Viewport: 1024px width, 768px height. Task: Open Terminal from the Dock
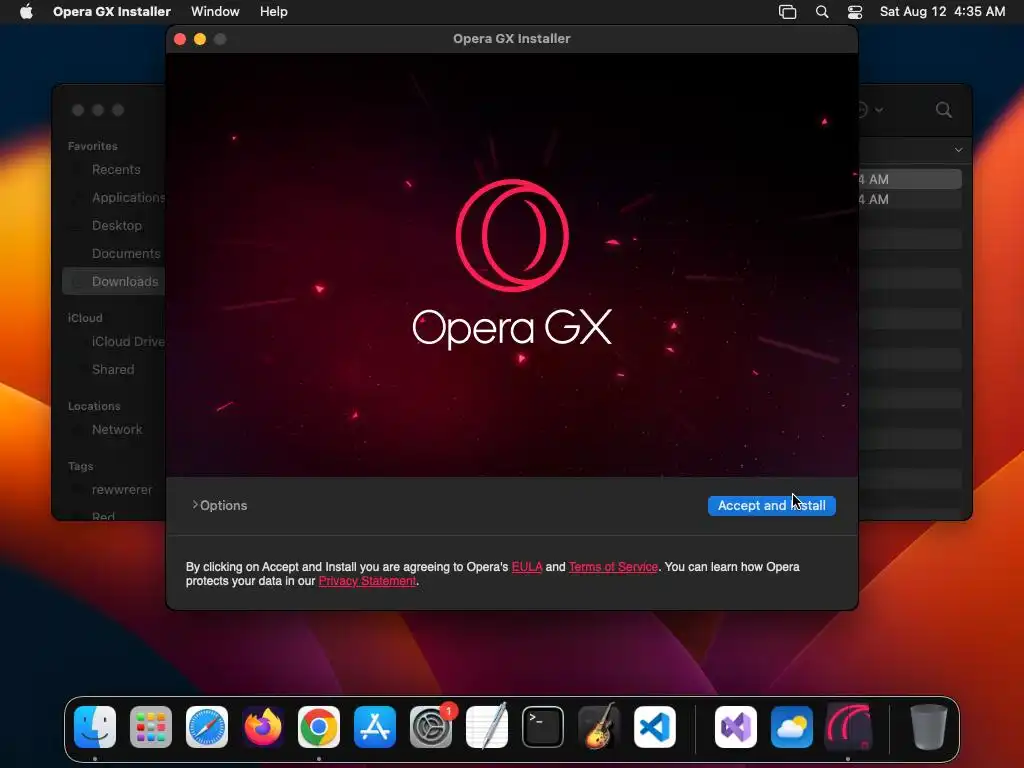[x=543, y=727]
